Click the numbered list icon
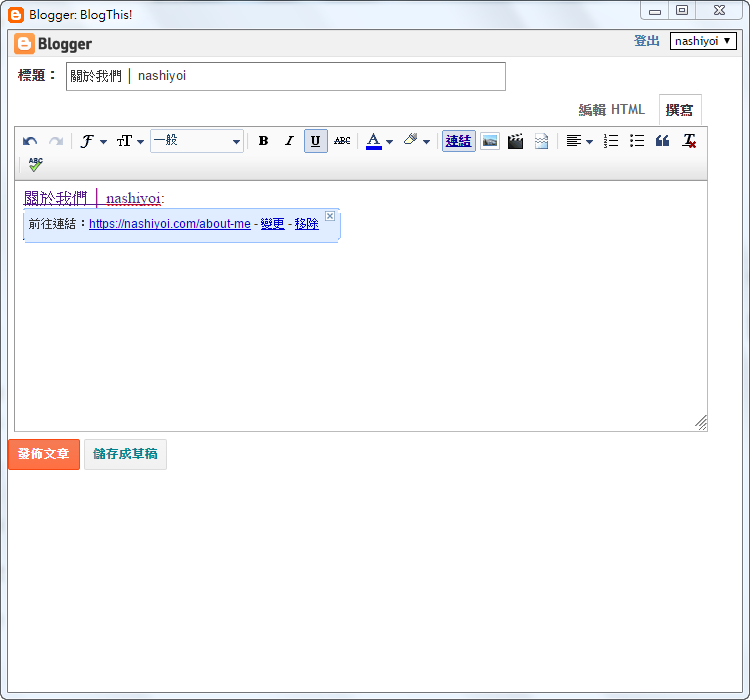 point(611,141)
